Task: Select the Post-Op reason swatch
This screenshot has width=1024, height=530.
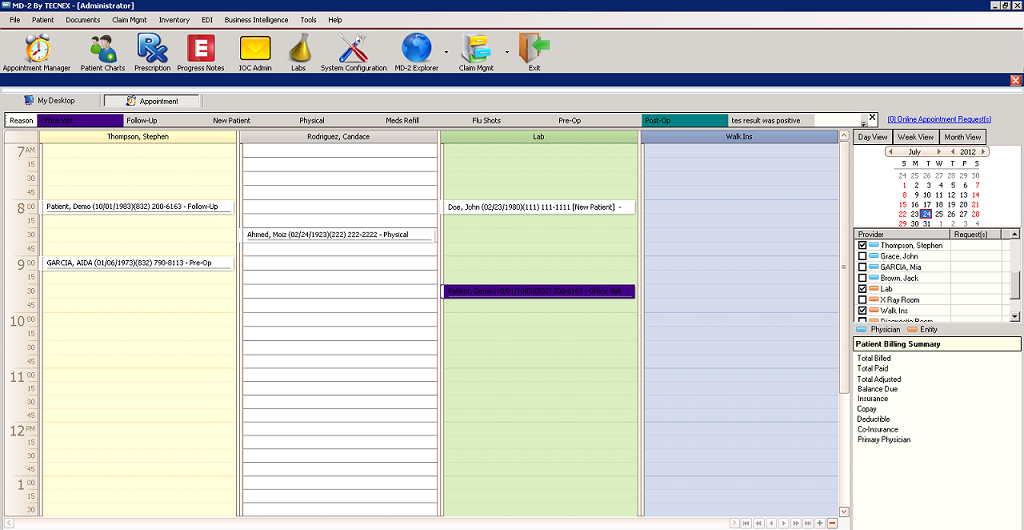Action: 684,121
